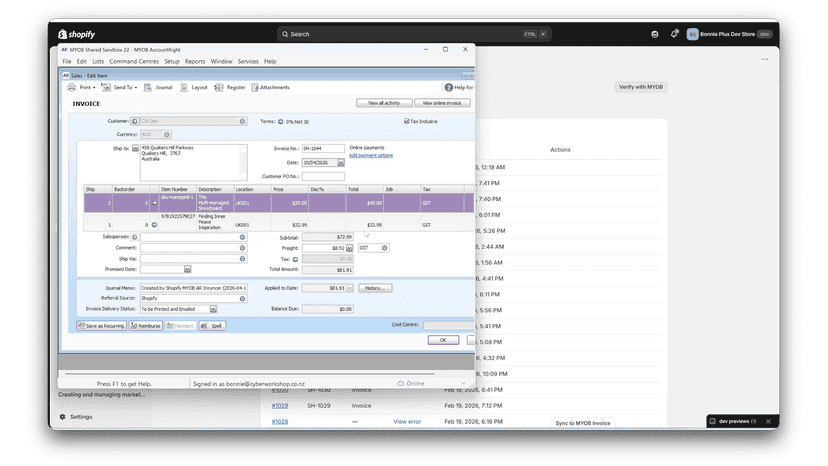This screenshot has width=828, height=466.
Task: Click the Journal Memo field
Action: (x=193, y=288)
